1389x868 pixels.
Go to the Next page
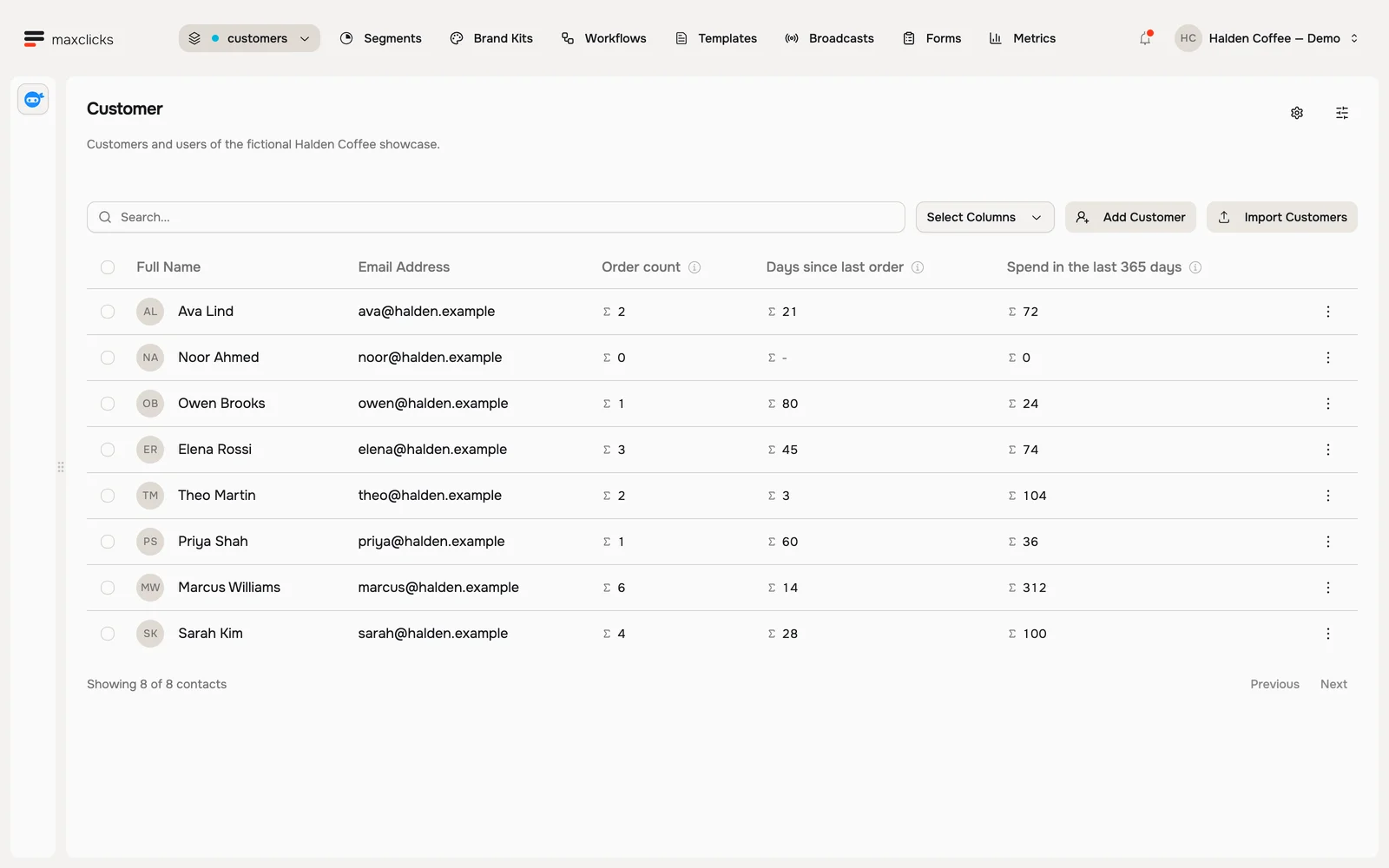tap(1333, 684)
